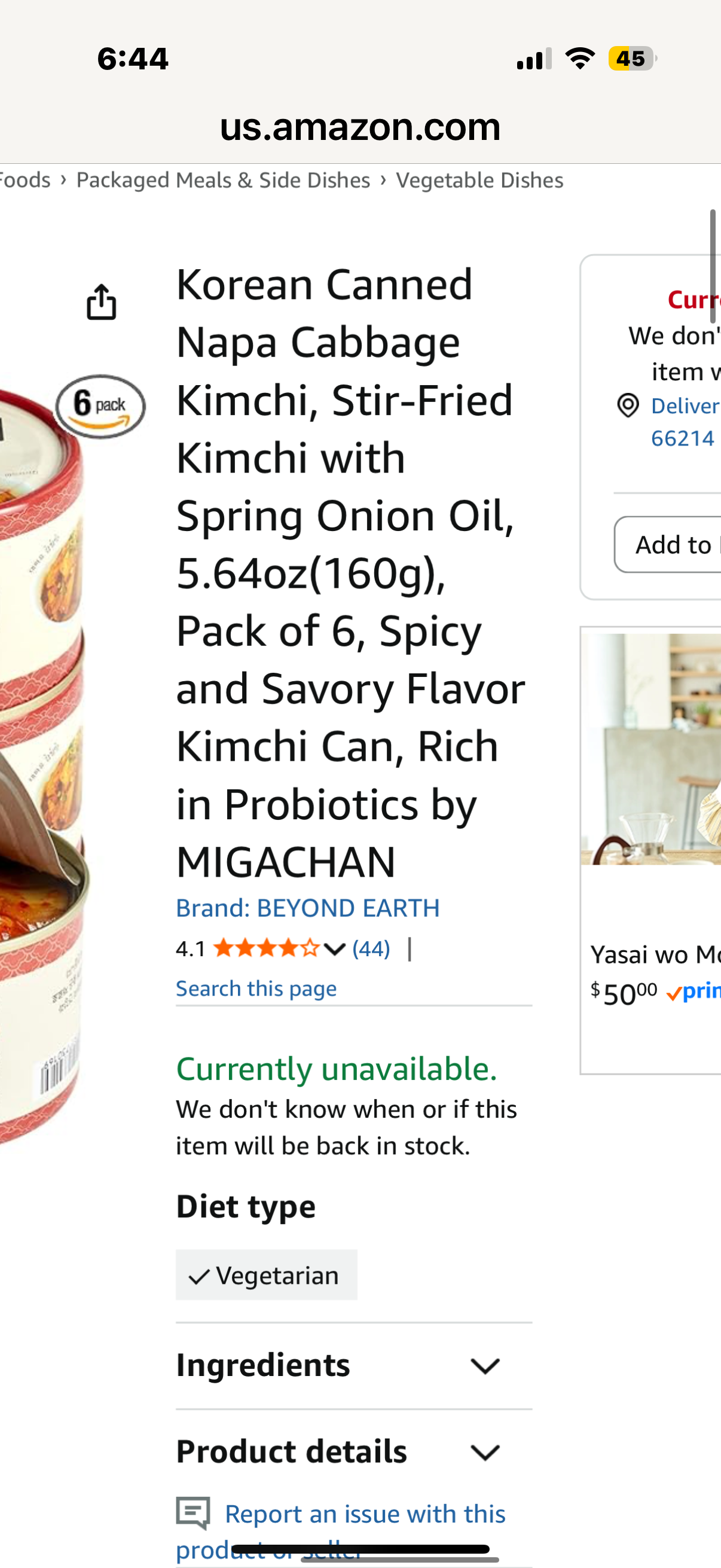The height and width of the screenshot is (1568, 721).
Task: Select the Vegetarian diet type option
Action: click(267, 1274)
